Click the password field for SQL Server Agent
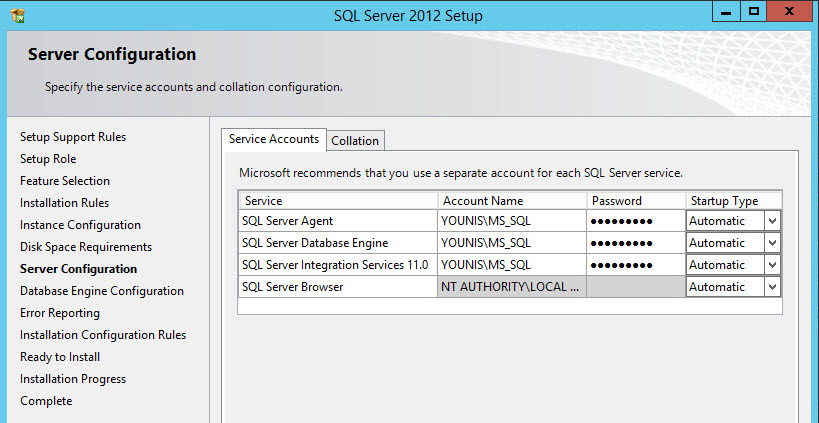 tap(635, 221)
